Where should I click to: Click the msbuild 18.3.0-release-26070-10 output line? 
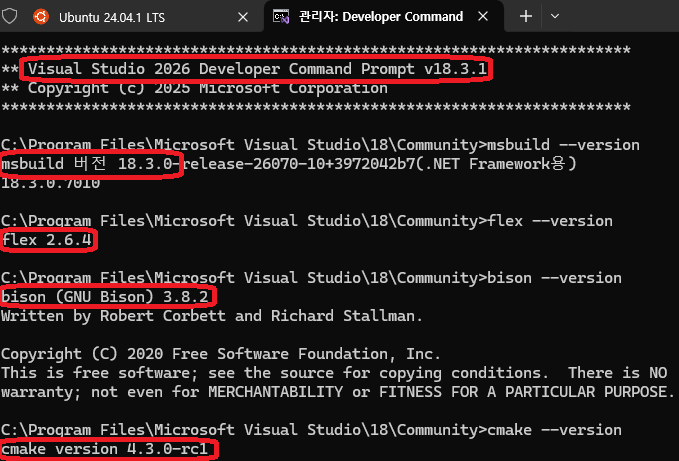coord(289,164)
